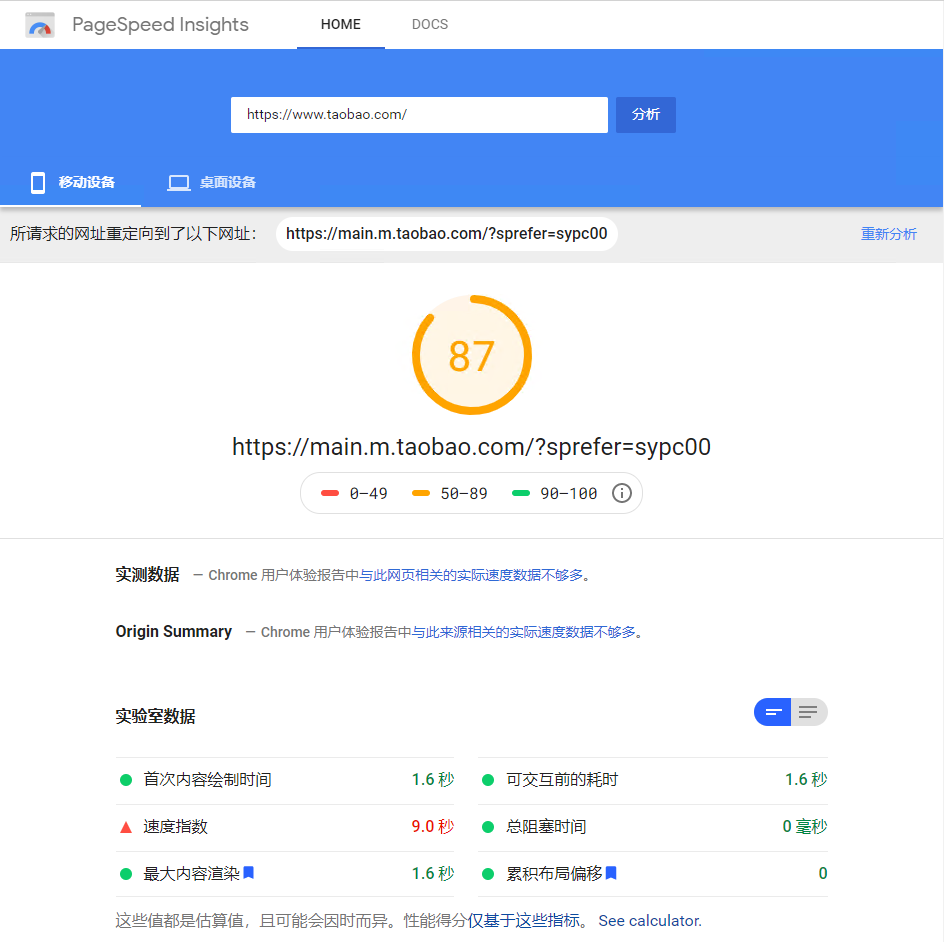Click the 桌面设备 tab label

(x=229, y=182)
